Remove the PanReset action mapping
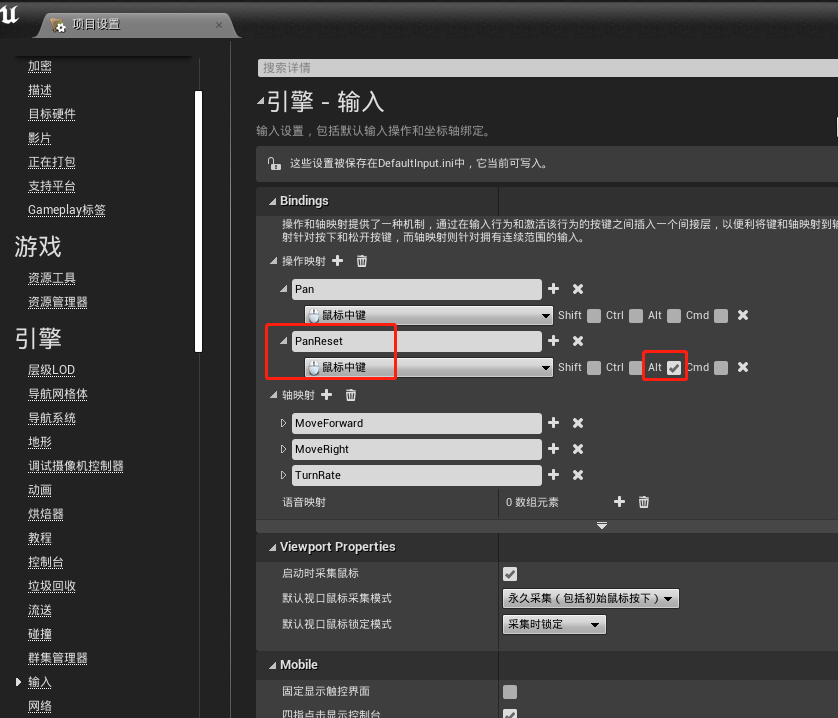This screenshot has width=838, height=718. tap(578, 341)
